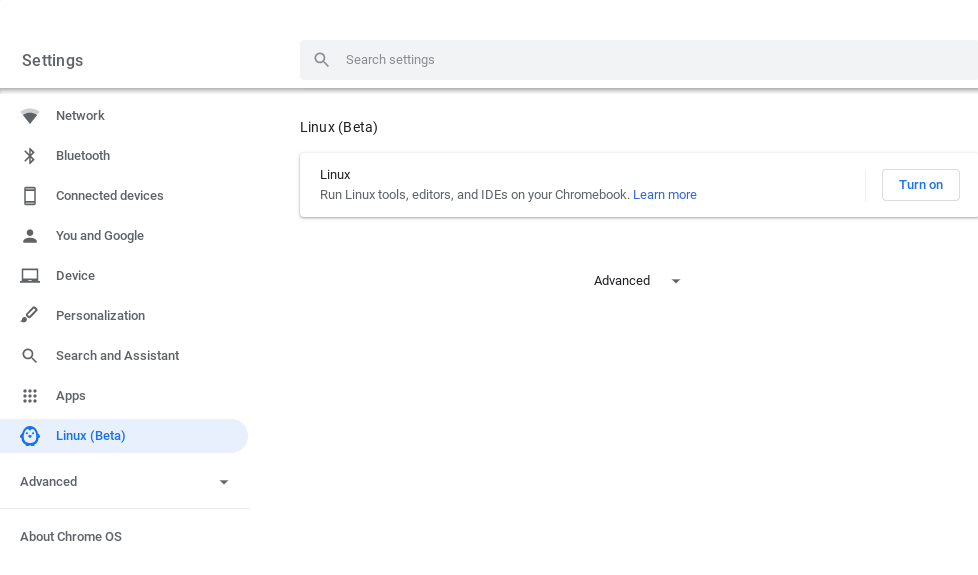Click the search bar magnifier icon

321,60
